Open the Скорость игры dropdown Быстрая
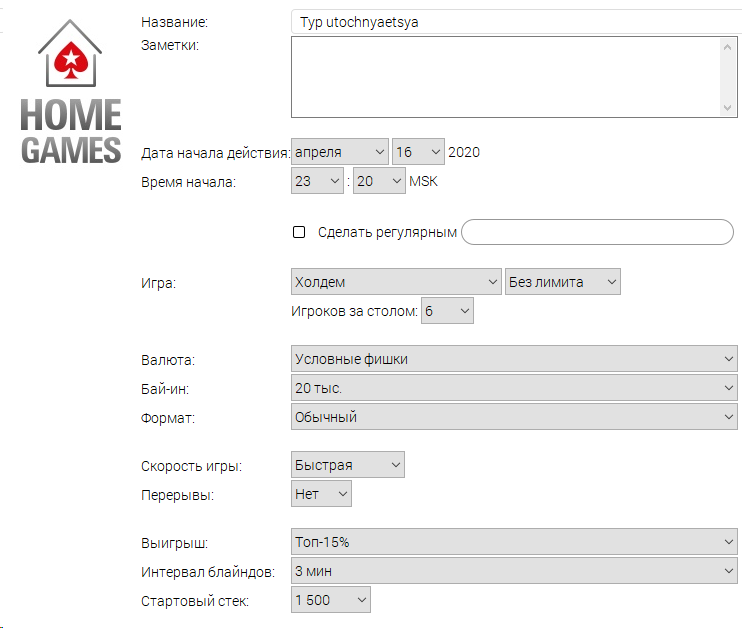This screenshot has height=628, width=742. click(x=348, y=465)
